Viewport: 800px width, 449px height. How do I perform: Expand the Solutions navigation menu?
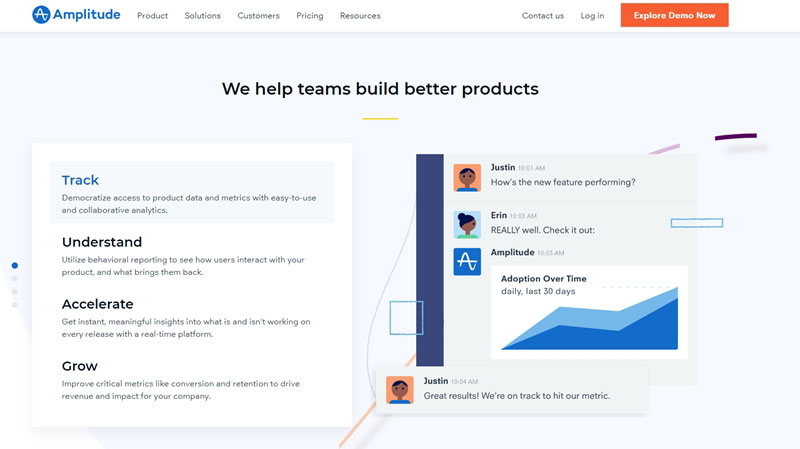(202, 16)
